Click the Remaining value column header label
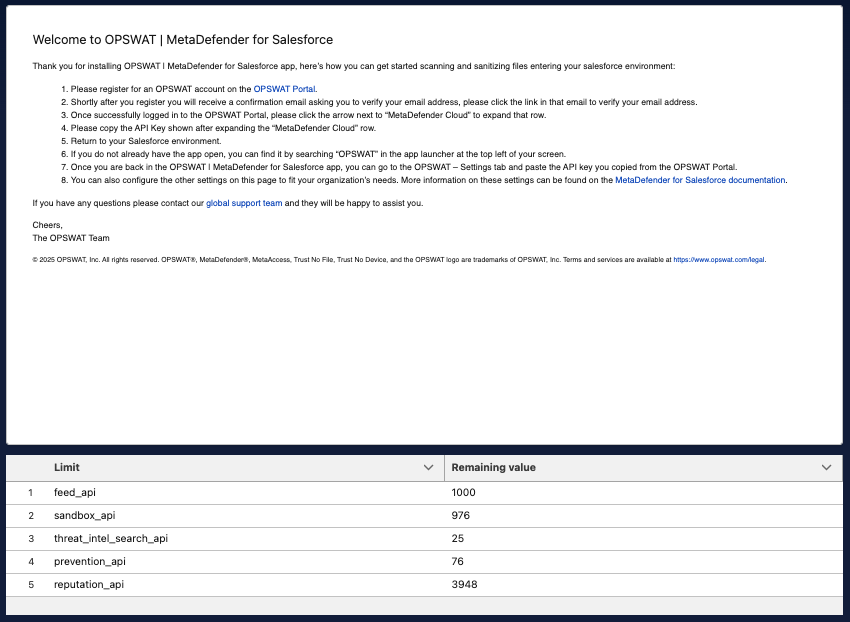 tap(493, 467)
